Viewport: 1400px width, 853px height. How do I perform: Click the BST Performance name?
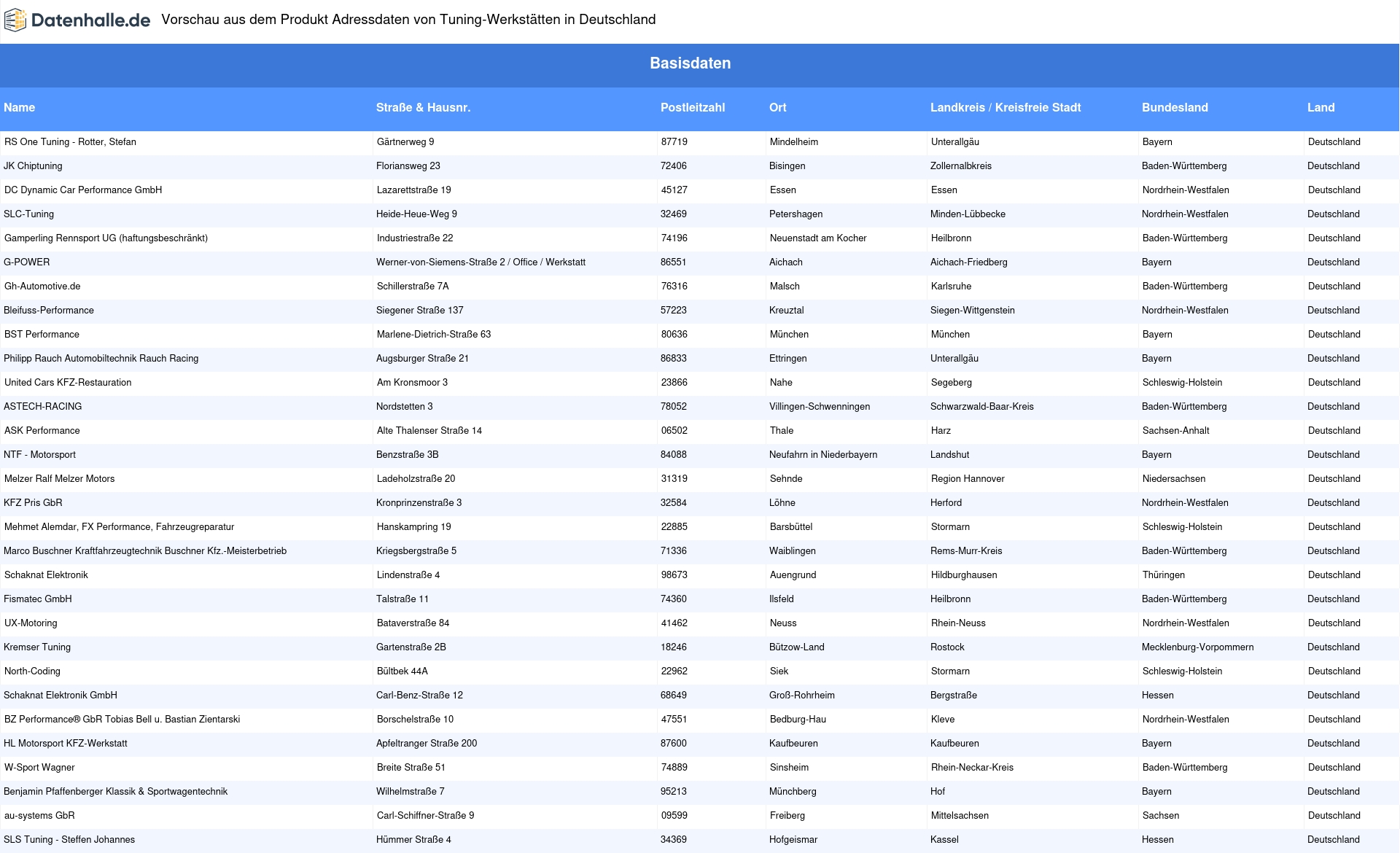click(42, 335)
